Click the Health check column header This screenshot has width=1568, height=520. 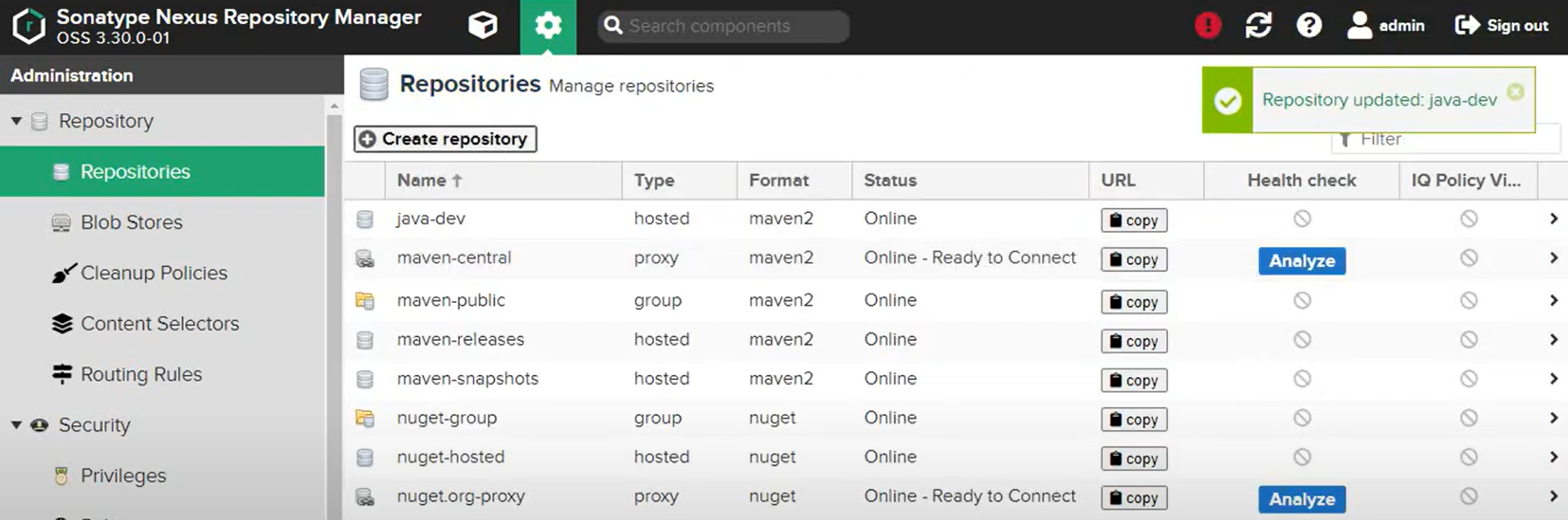tap(1301, 180)
